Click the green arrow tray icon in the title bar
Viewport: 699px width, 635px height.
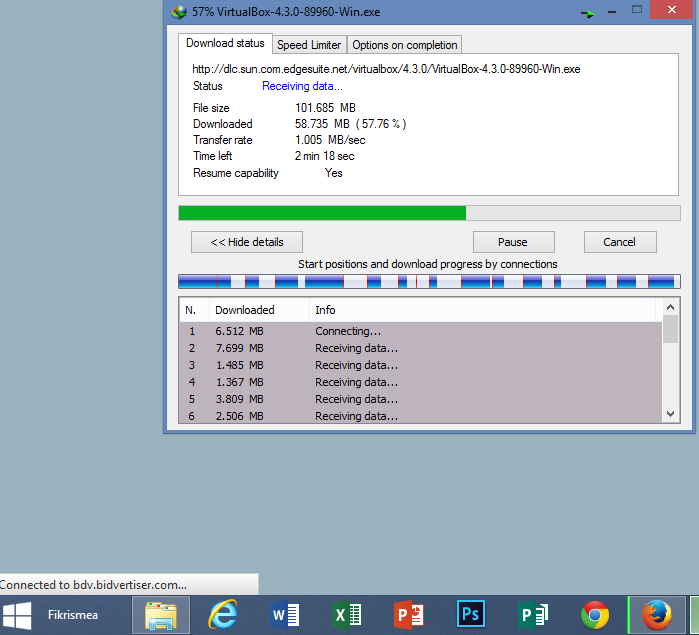click(x=588, y=14)
